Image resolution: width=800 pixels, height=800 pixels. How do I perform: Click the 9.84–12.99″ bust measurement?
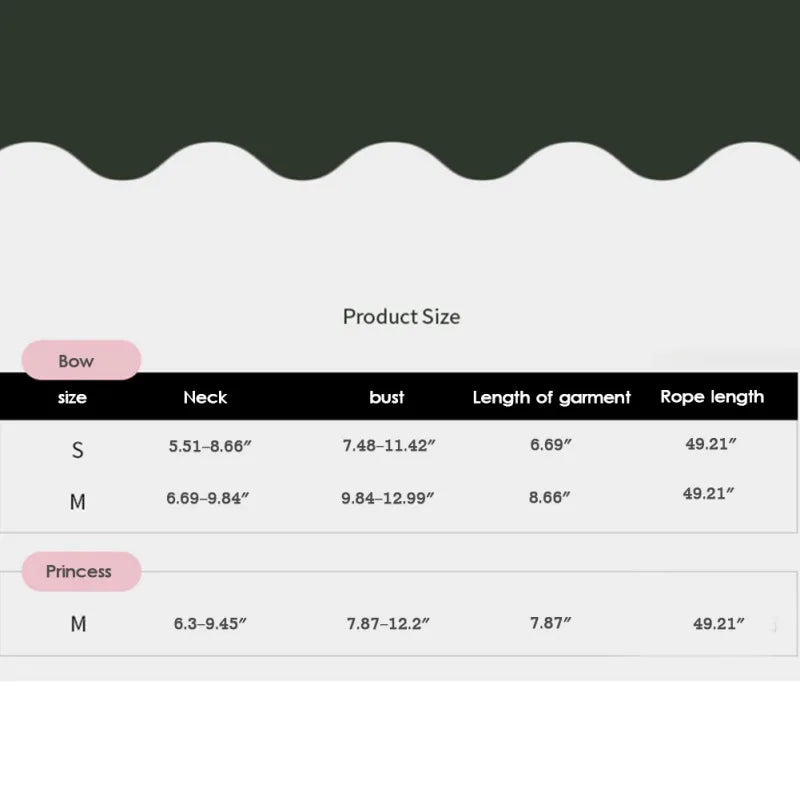click(x=388, y=498)
